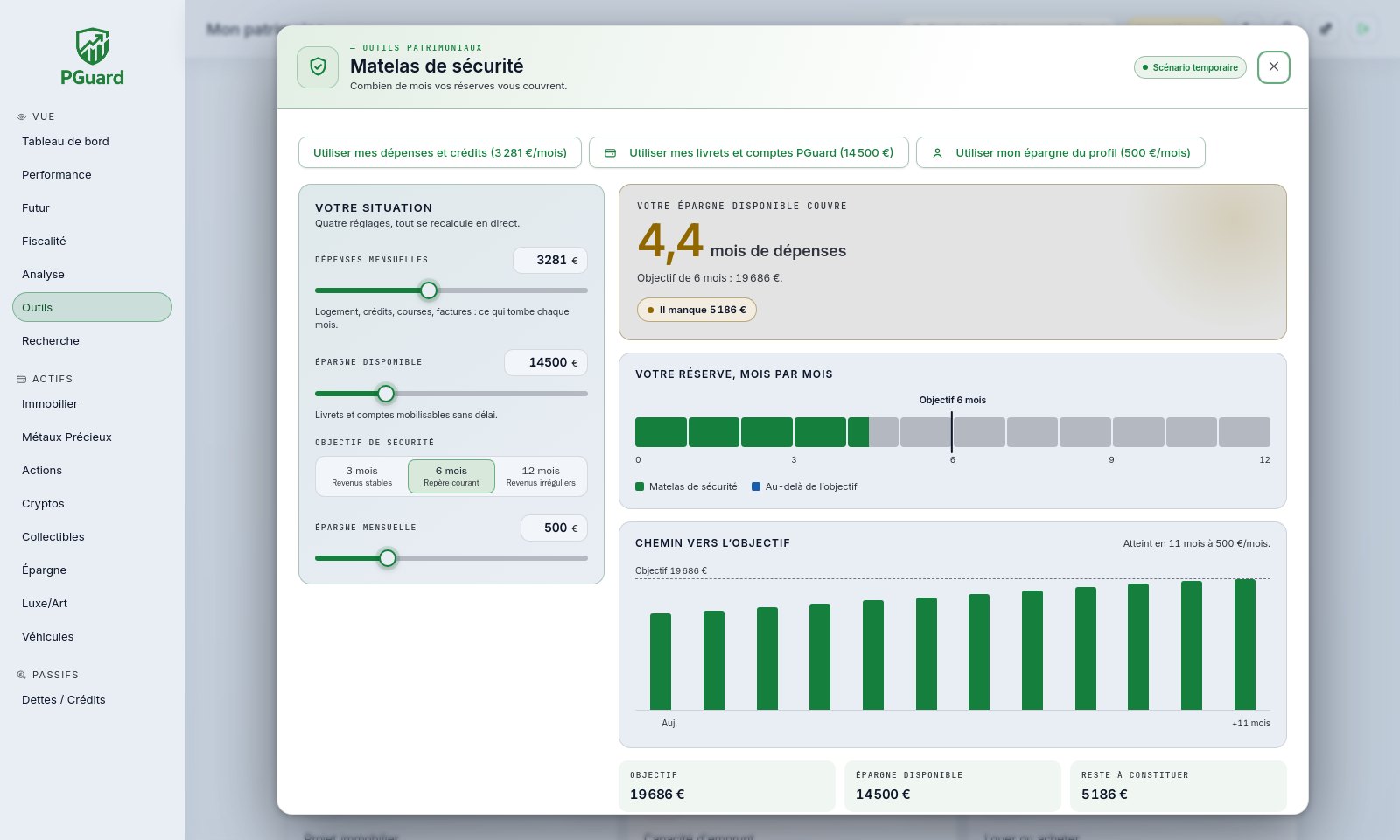Use mon épargne du profil preset
1400x840 pixels.
pos(1060,152)
